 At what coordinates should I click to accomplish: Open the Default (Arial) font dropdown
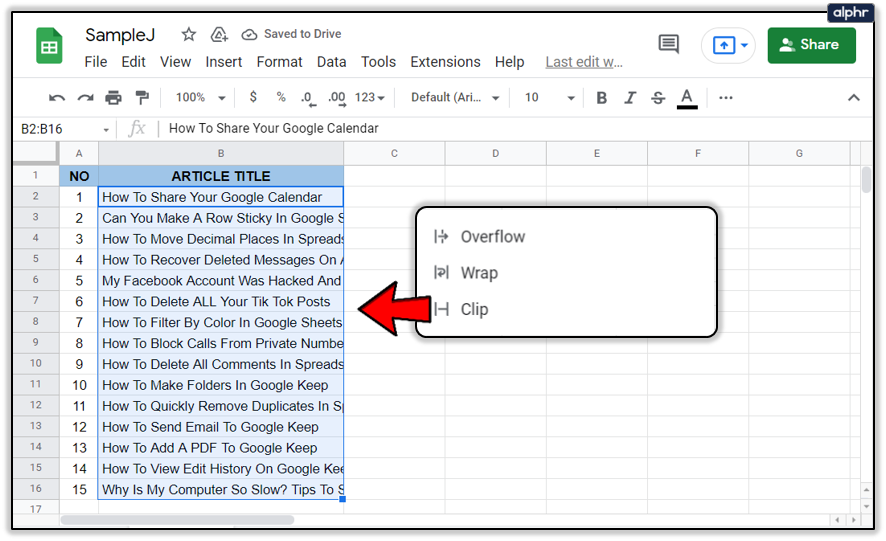click(455, 98)
